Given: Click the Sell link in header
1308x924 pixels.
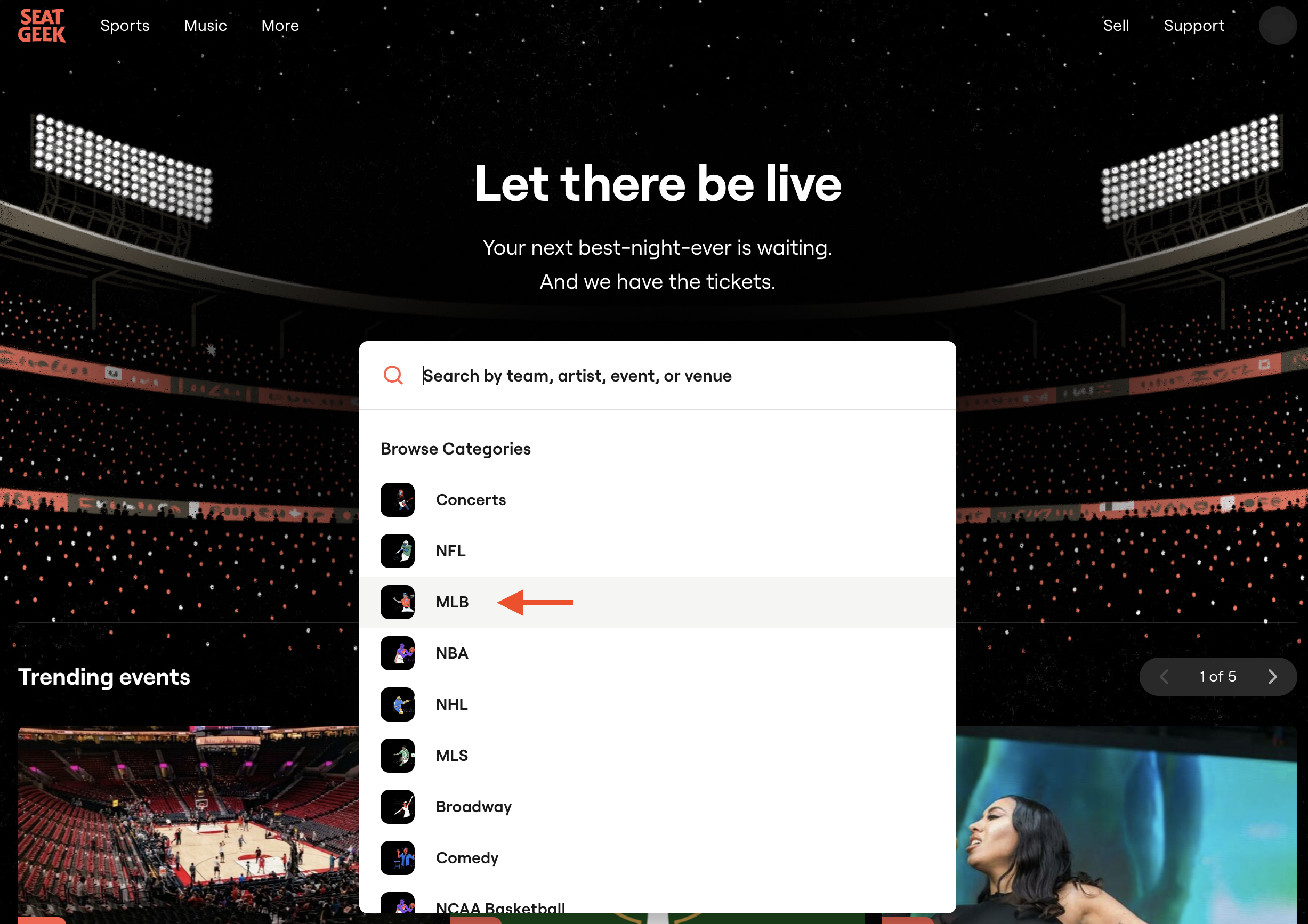Looking at the screenshot, I should pyautogui.click(x=1116, y=25).
